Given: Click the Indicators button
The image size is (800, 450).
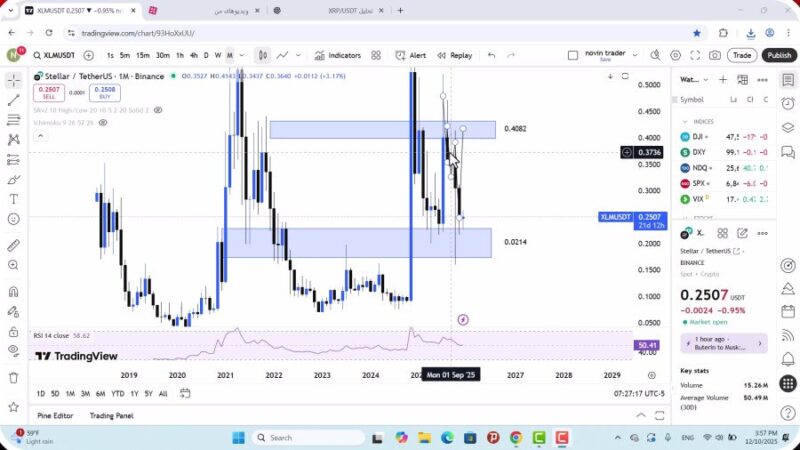Looking at the screenshot, I should pyautogui.click(x=337, y=55).
